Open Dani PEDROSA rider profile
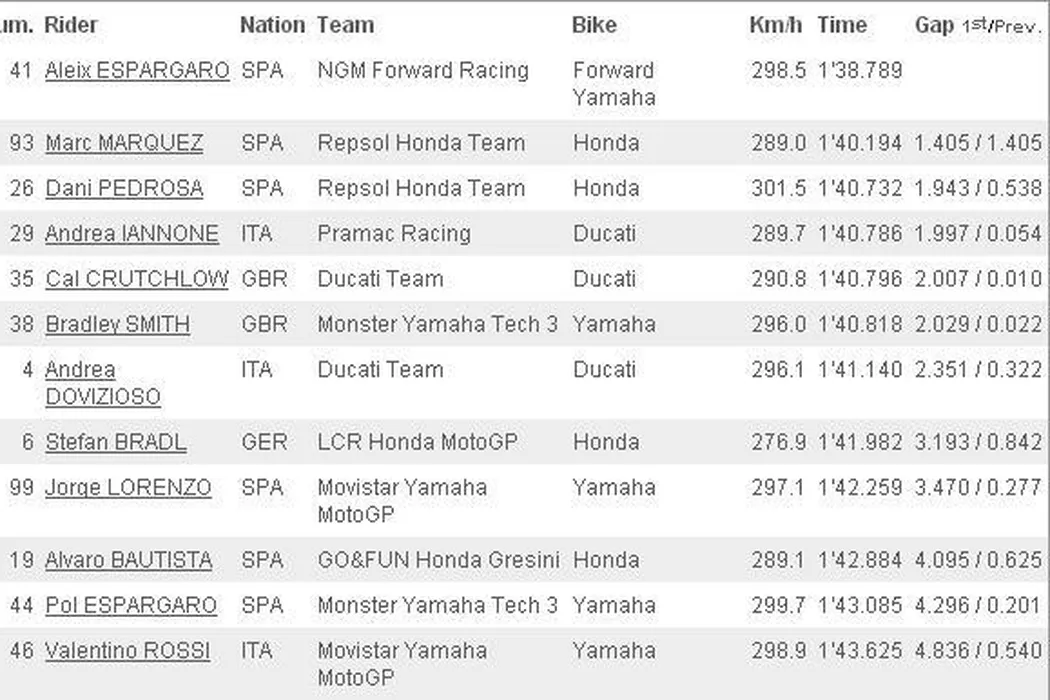1050x700 pixels. coord(124,188)
